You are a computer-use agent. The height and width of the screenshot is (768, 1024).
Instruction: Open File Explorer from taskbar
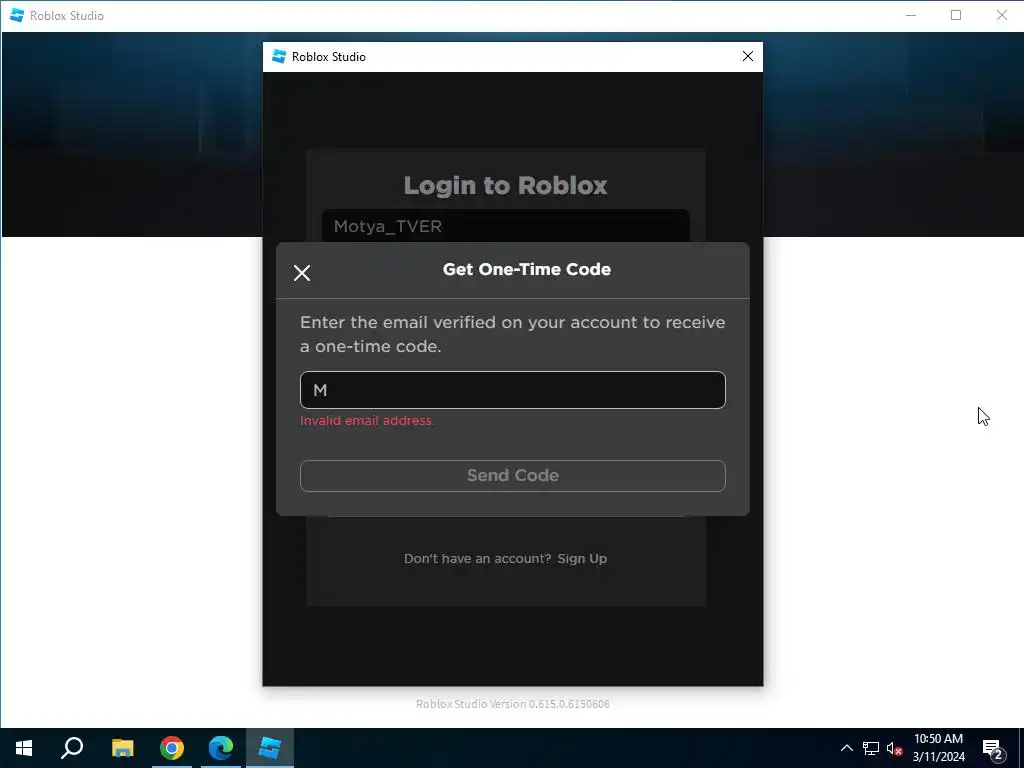point(122,748)
